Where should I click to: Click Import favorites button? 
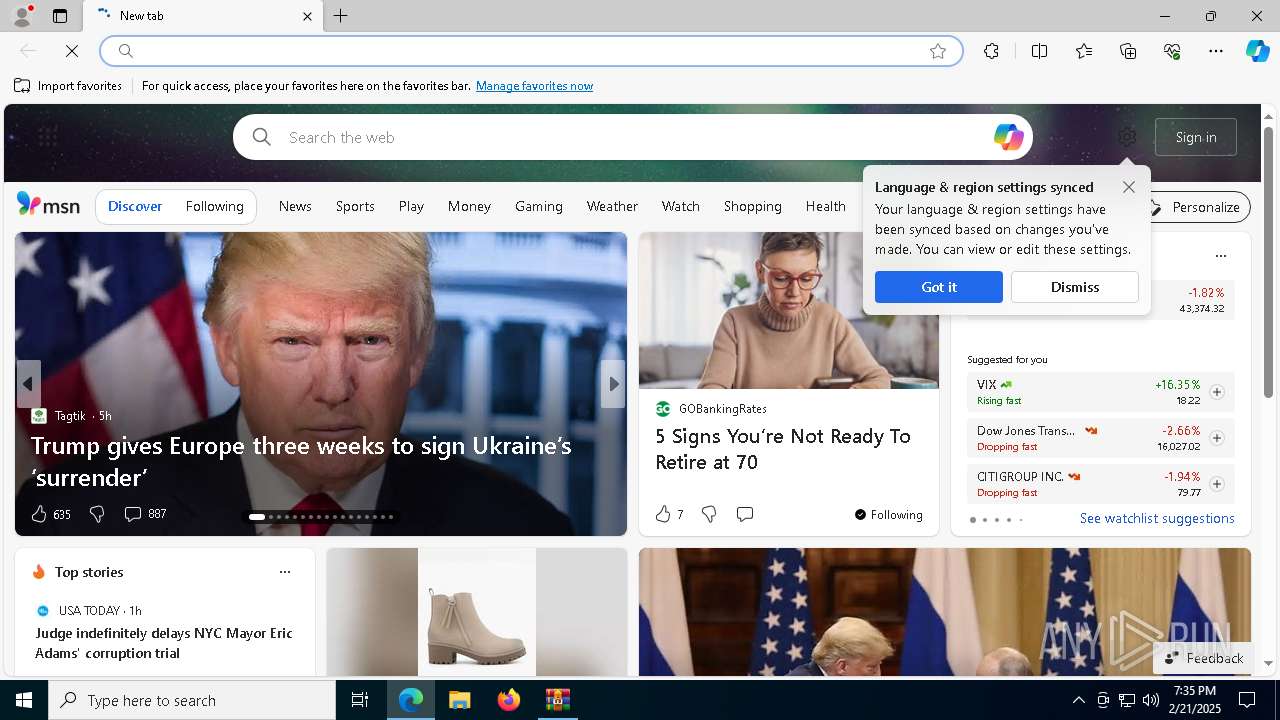(x=68, y=86)
